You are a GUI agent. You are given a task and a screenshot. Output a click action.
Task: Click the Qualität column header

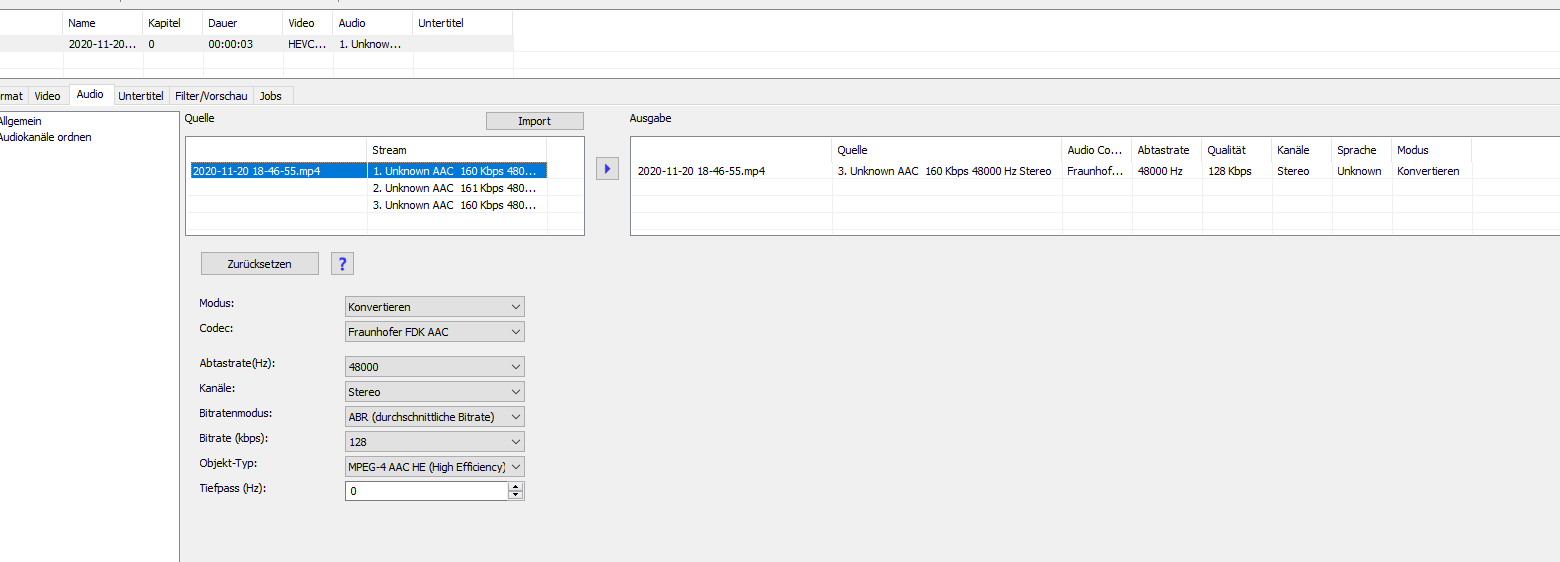(1237, 150)
